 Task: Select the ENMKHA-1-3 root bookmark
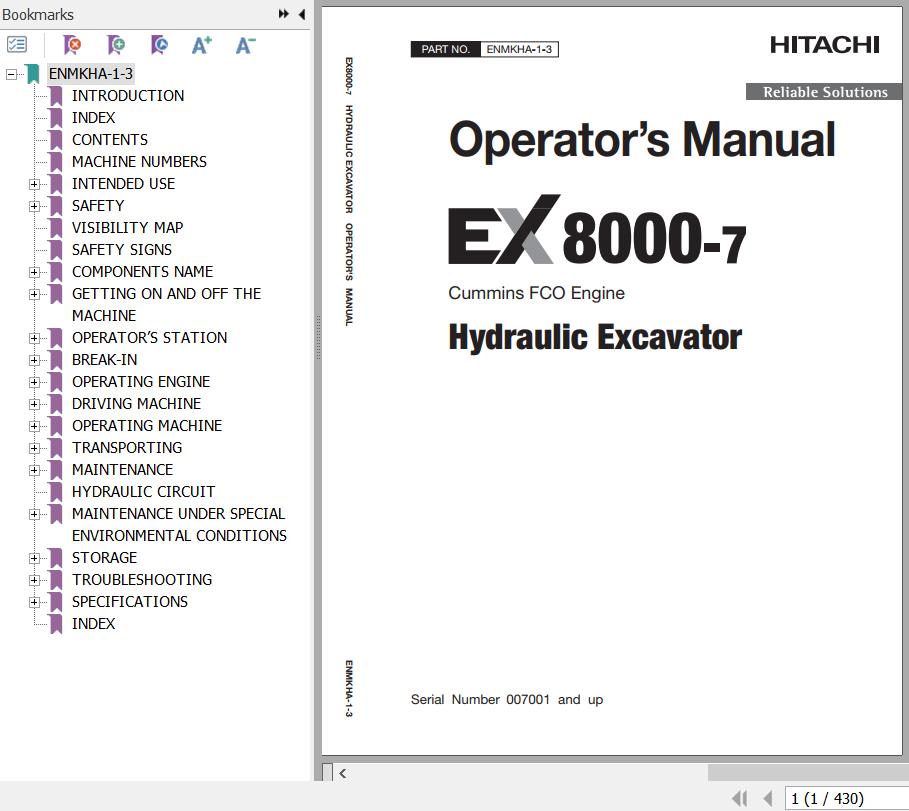coord(90,74)
